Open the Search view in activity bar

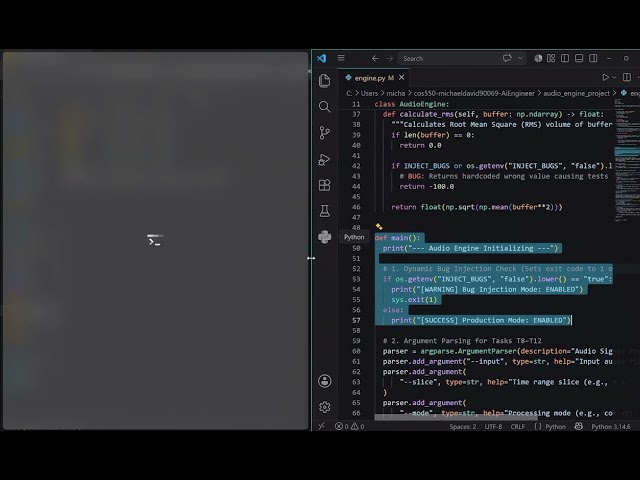click(324, 107)
